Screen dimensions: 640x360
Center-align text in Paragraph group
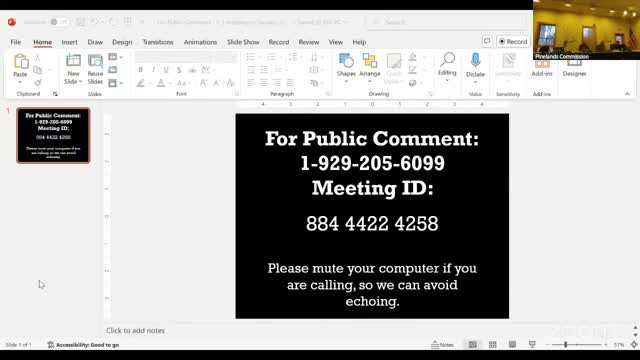[x=264, y=83]
